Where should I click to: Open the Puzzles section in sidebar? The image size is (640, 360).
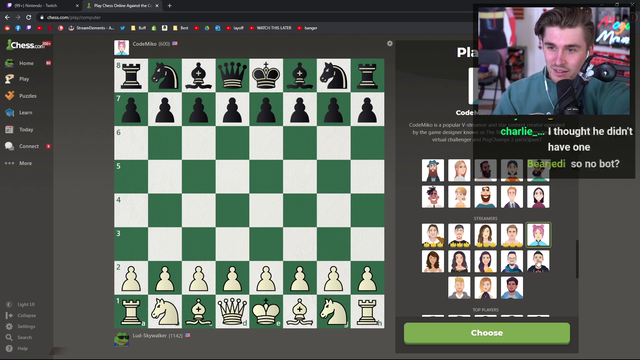(x=28, y=96)
